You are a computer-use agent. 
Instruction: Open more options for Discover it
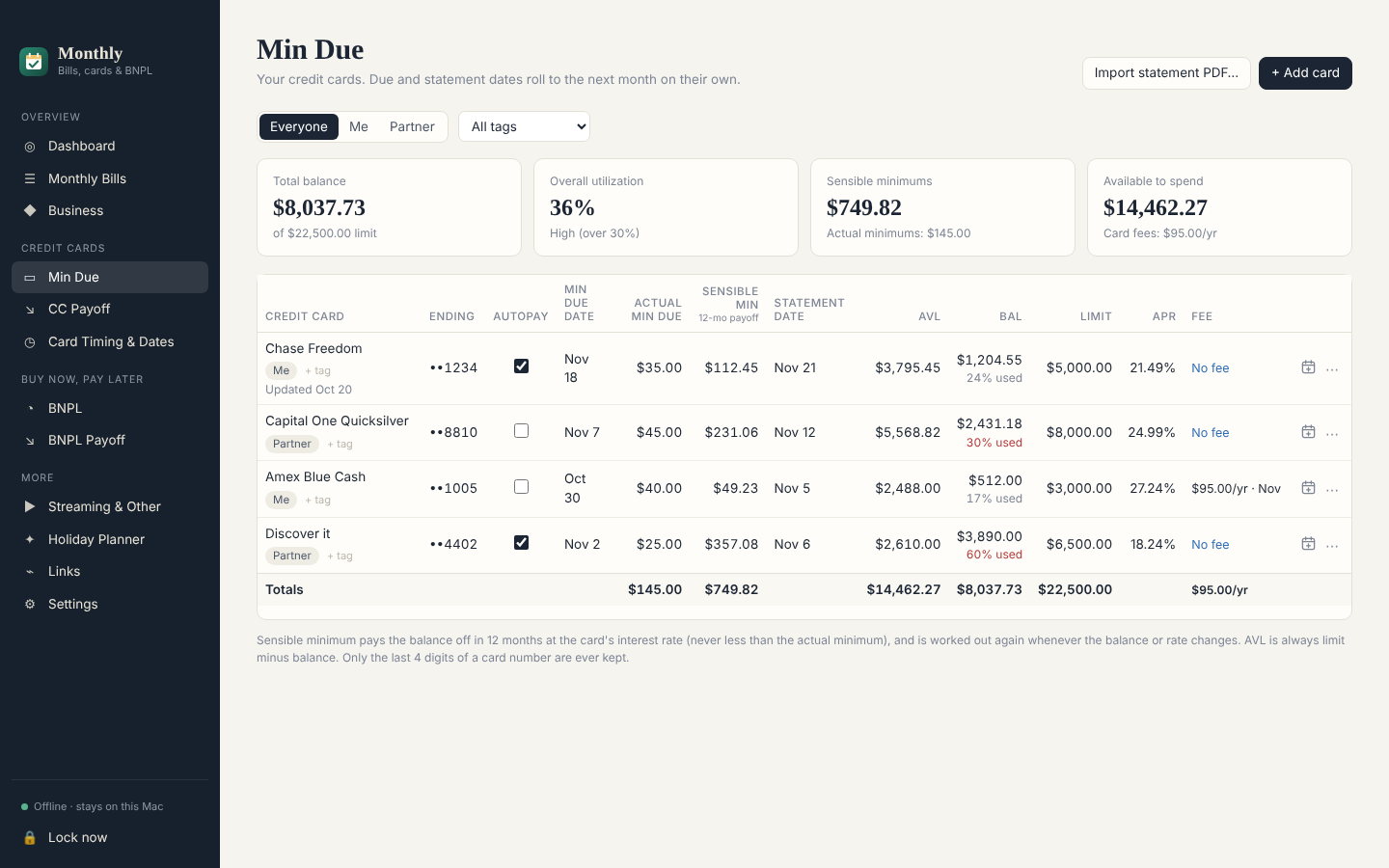pyautogui.click(x=1332, y=546)
